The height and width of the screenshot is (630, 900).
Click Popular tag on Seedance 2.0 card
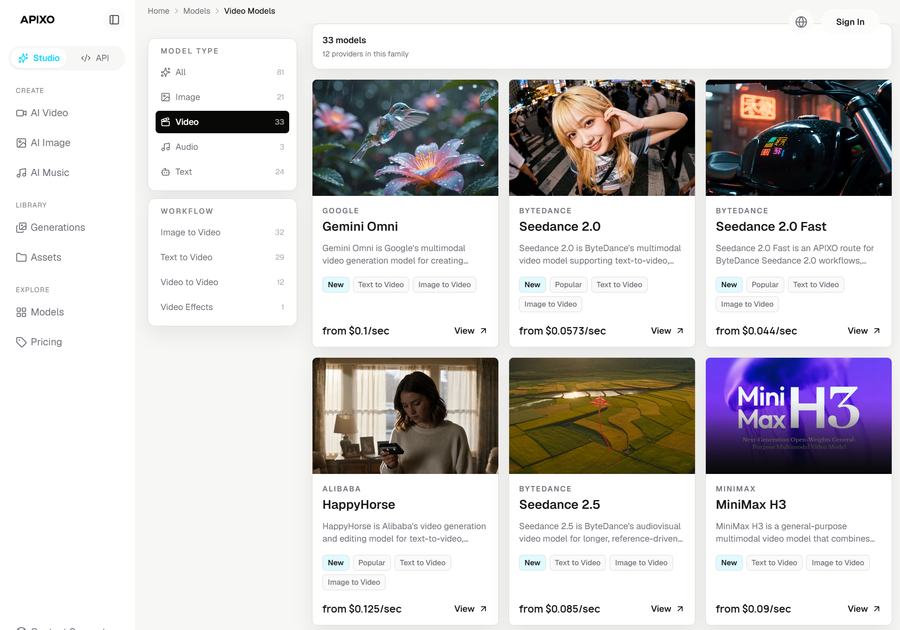tap(568, 285)
